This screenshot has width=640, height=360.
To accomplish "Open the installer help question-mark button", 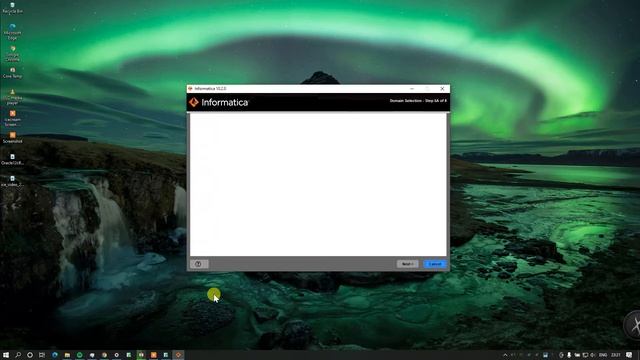I will (198, 264).
